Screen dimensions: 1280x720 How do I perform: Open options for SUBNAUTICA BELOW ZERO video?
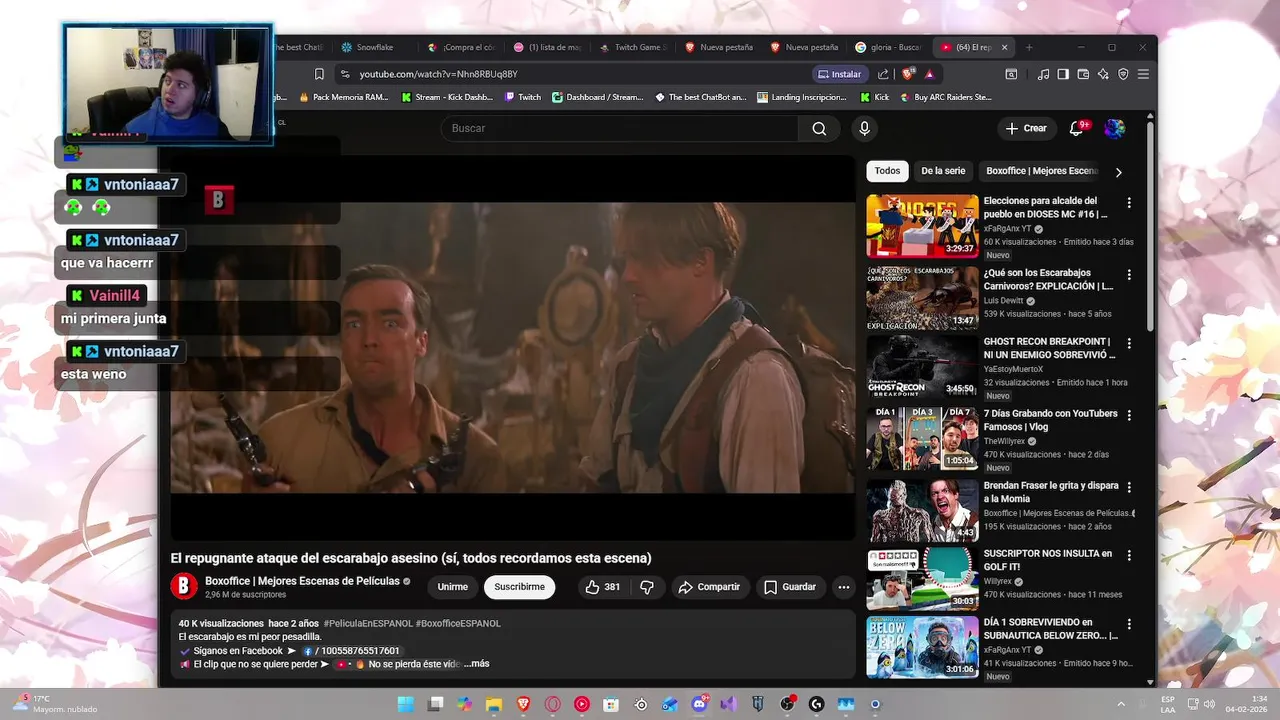click(x=1129, y=624)
